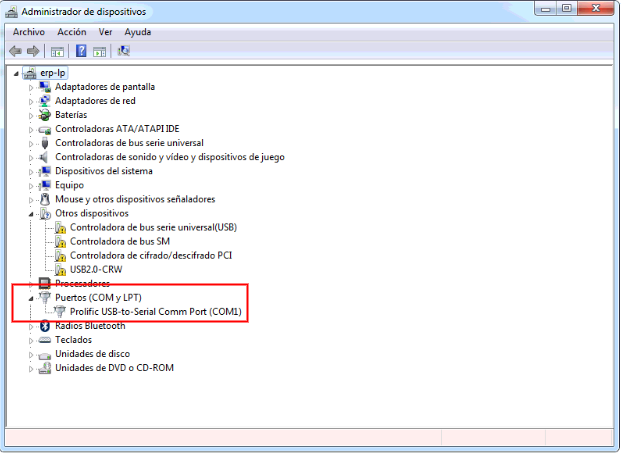
Task: Collapse the erp-lp root node
Action: pyautogui.click(x=16, y=74)
